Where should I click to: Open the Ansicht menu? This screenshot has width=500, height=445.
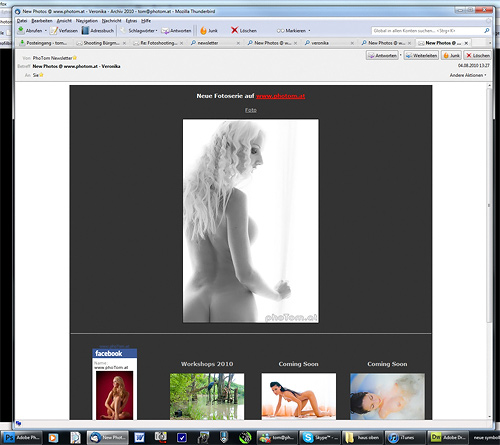(64, 21)
